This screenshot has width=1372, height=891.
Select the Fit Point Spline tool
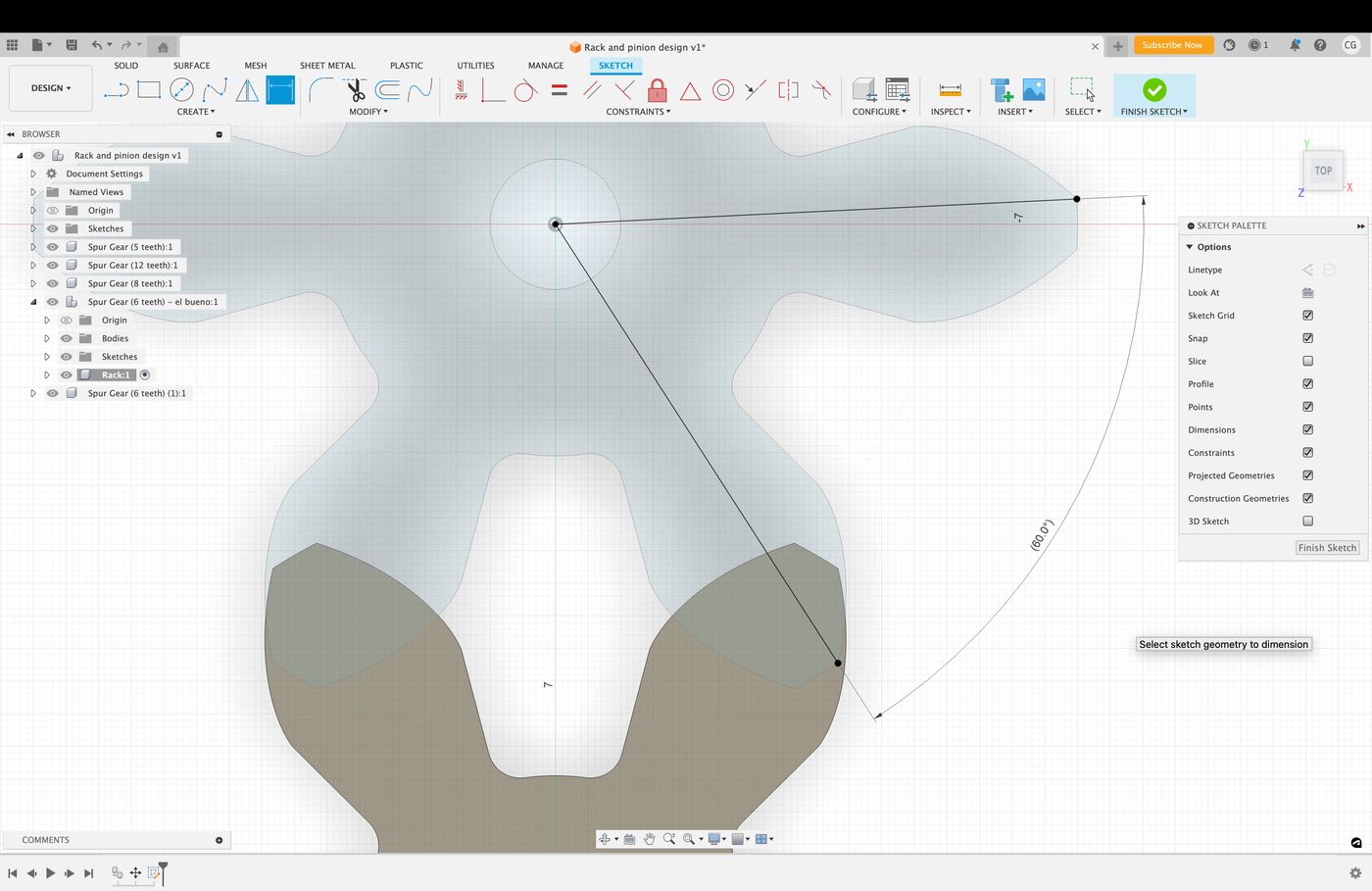[215, 90]
